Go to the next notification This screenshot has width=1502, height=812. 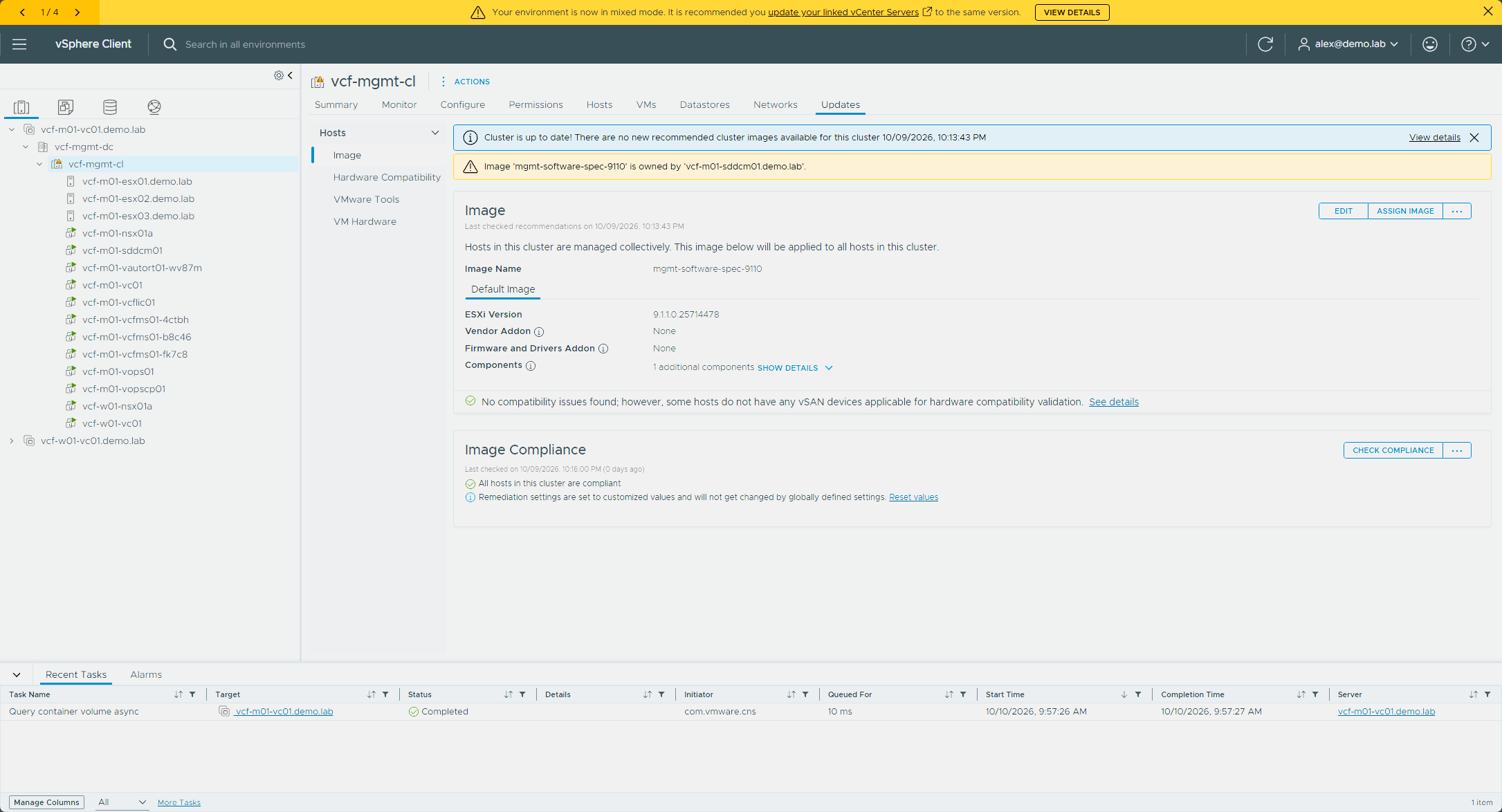click(x=77, y=12)
